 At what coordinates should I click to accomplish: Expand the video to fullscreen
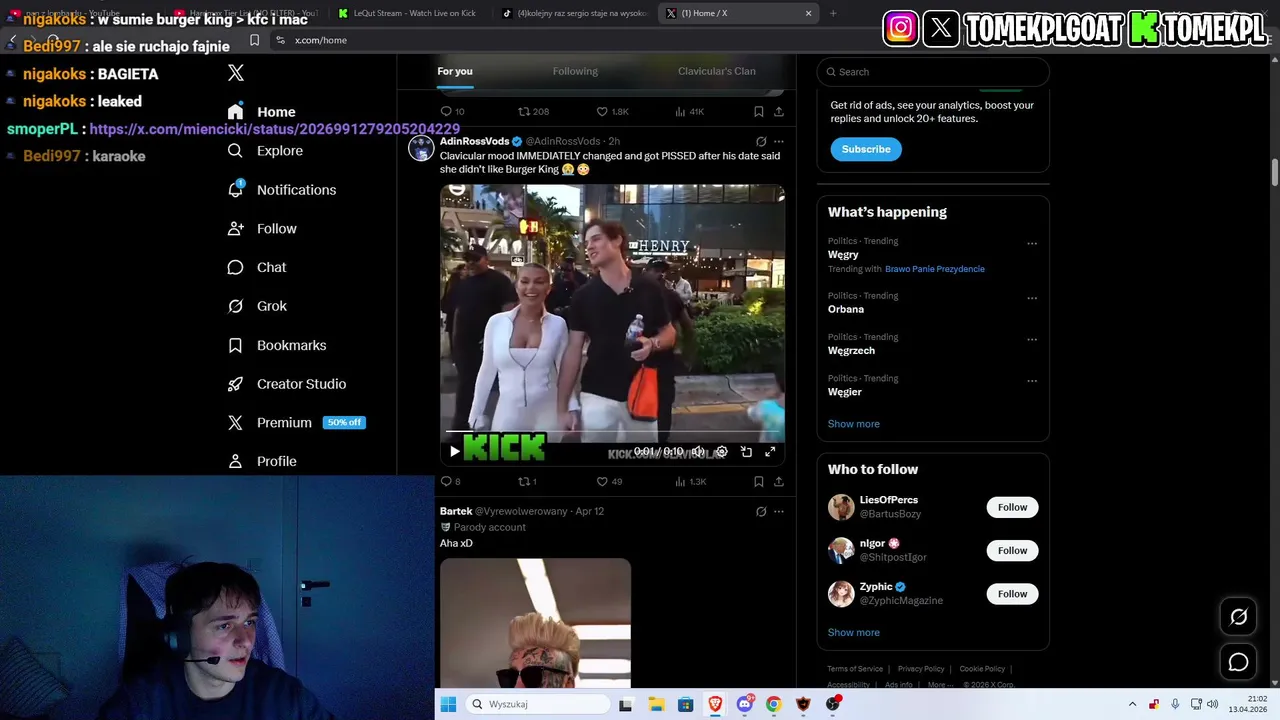click(x=770, y=452)
